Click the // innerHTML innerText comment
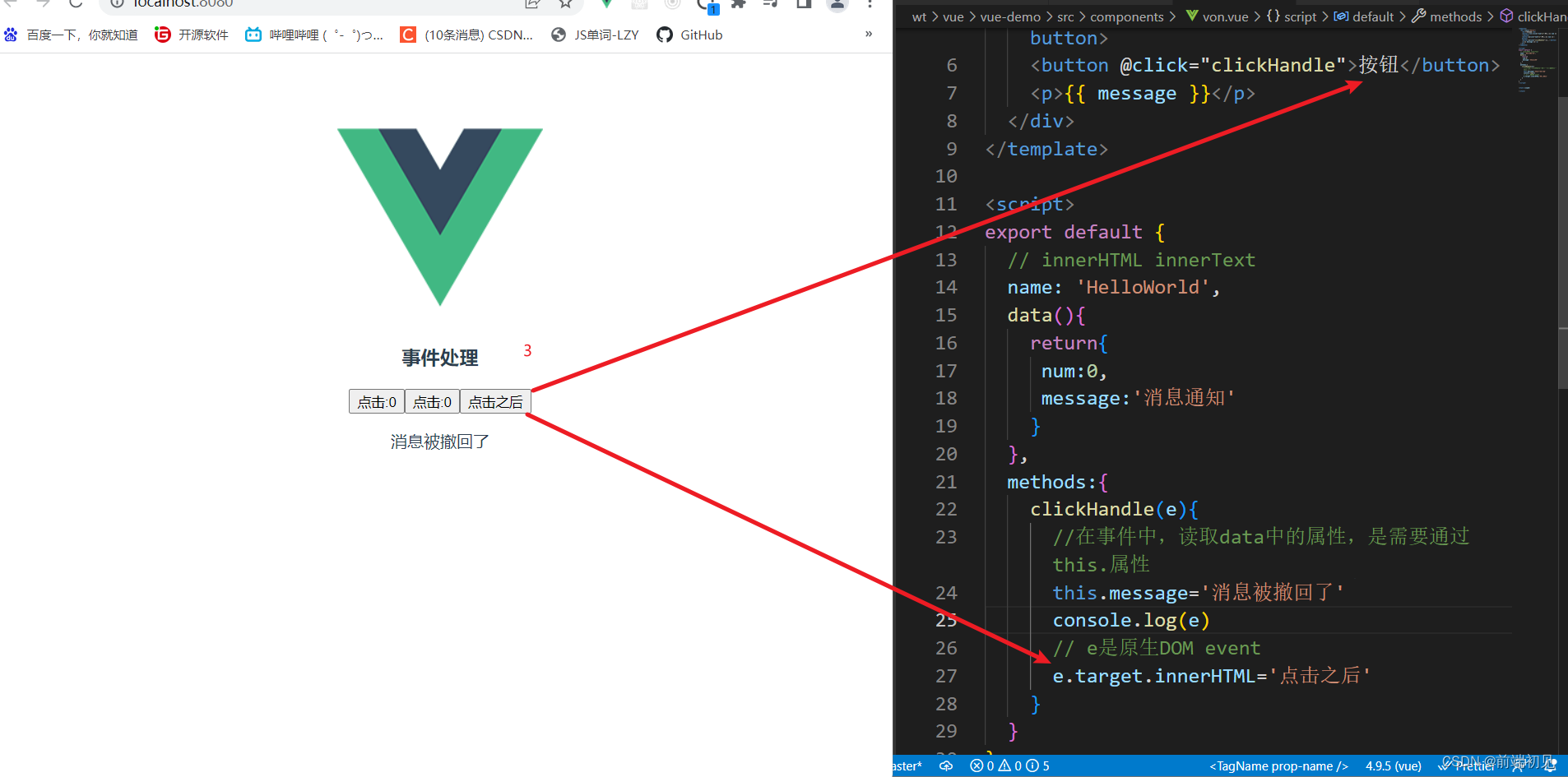The width and height of the screenshot is (1568, 777). (x=1131, y=260)
